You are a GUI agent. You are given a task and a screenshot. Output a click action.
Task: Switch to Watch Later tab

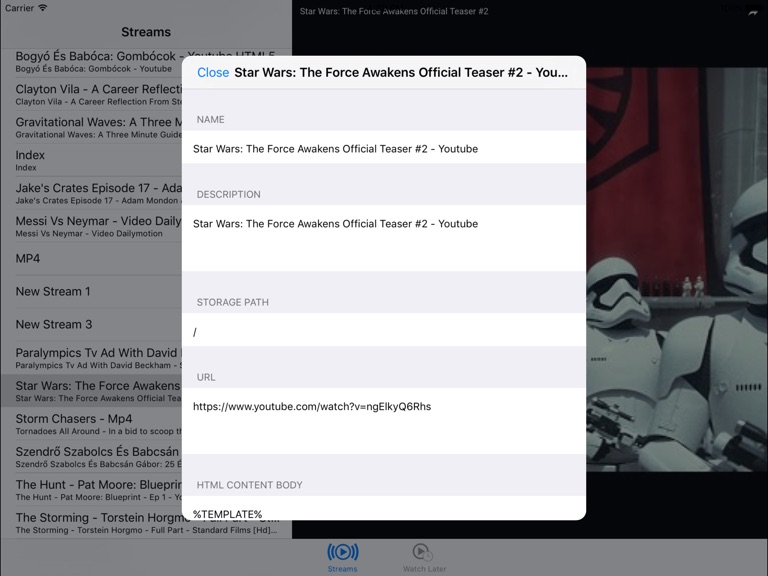click(424, 558)
